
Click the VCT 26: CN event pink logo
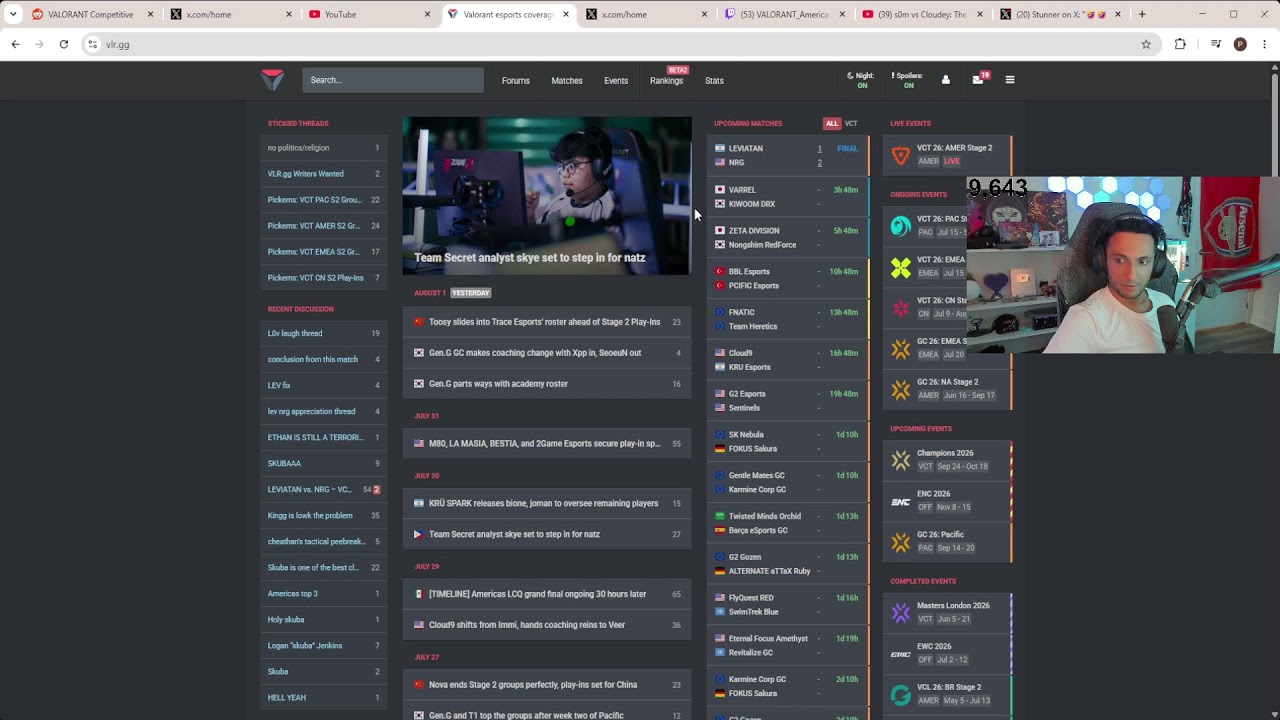coord(901,308)
